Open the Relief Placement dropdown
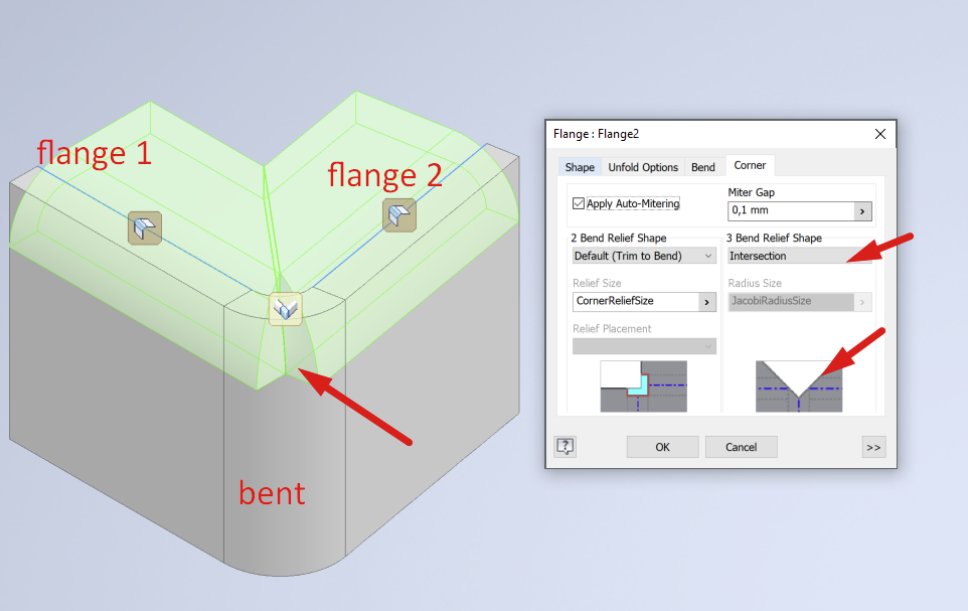Screen dimensions: 968x611 [644, 347]
